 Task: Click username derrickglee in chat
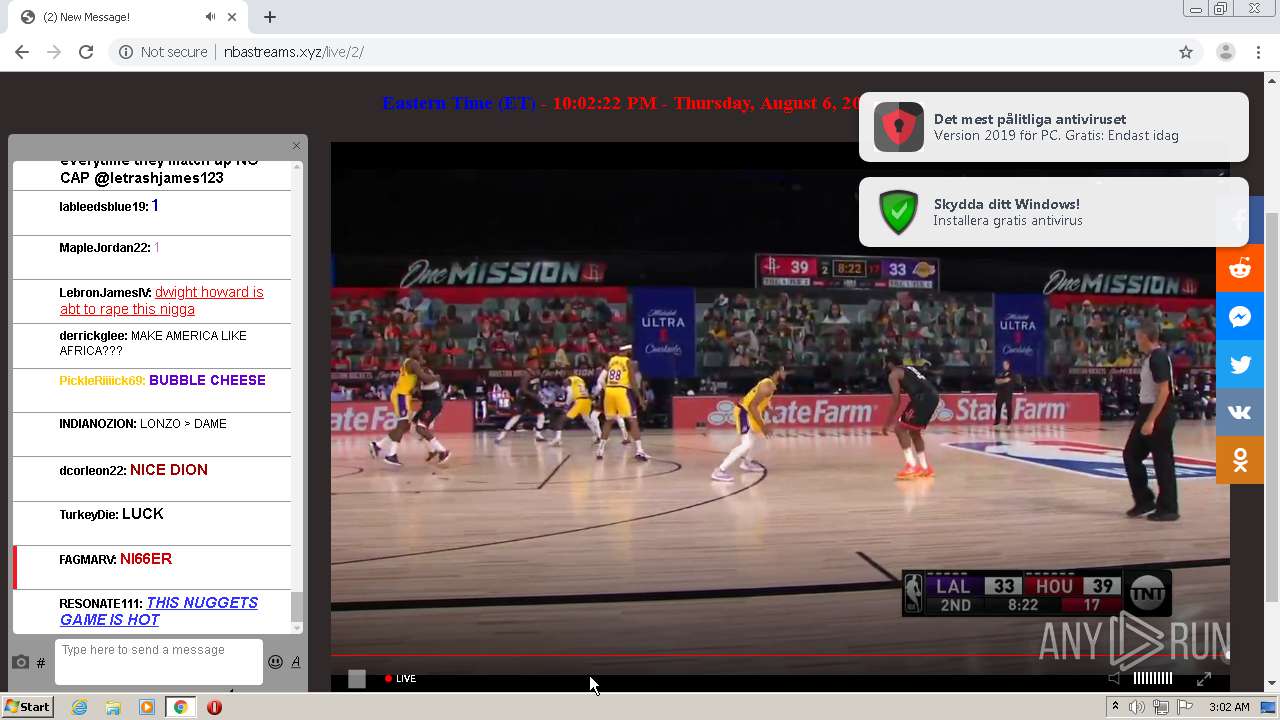click(93, 337)
